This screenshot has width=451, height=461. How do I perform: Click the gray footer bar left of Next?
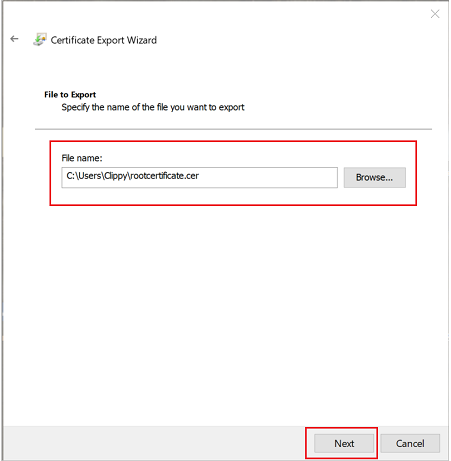point(153,443)
